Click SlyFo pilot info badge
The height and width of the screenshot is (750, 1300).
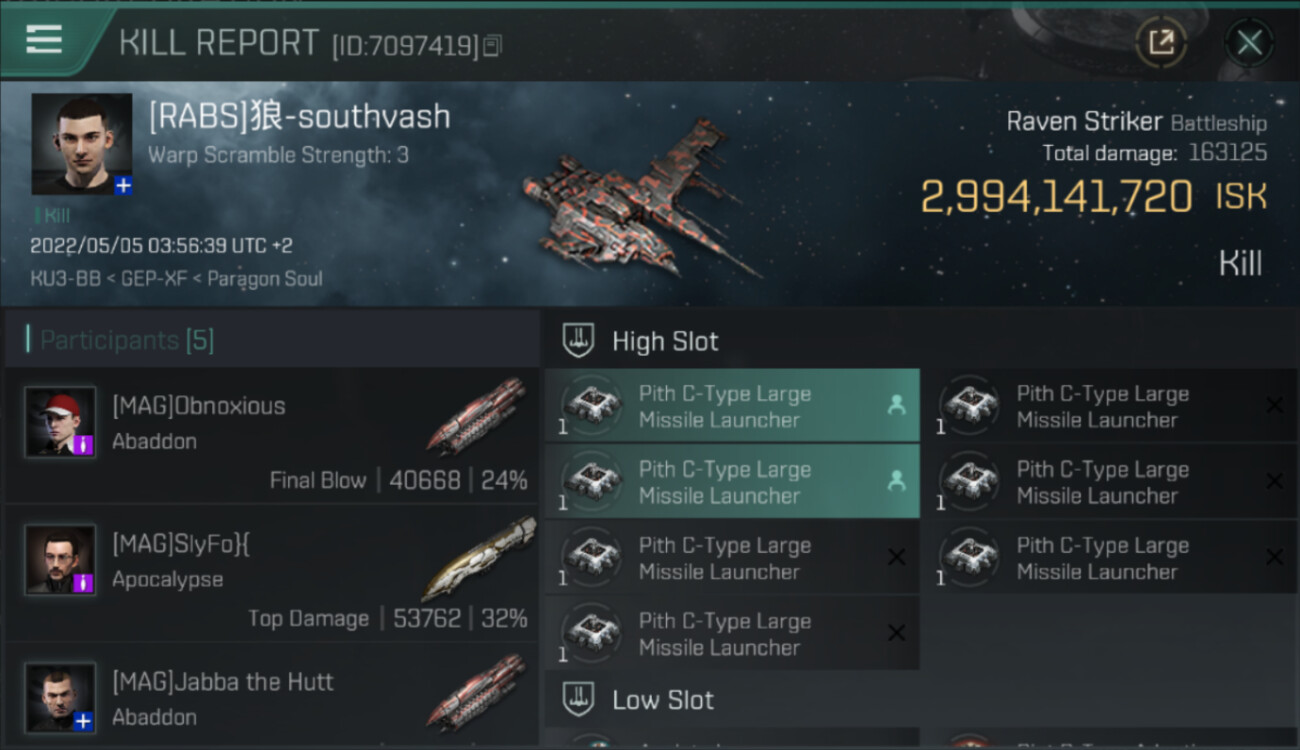tap(84, 582)
